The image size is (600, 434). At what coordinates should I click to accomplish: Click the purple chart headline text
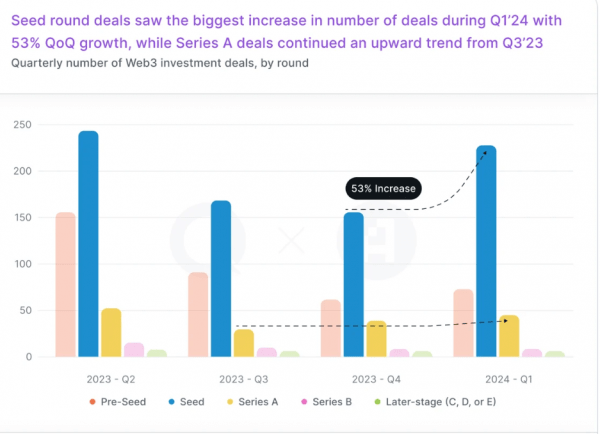(x=286, y=32)
